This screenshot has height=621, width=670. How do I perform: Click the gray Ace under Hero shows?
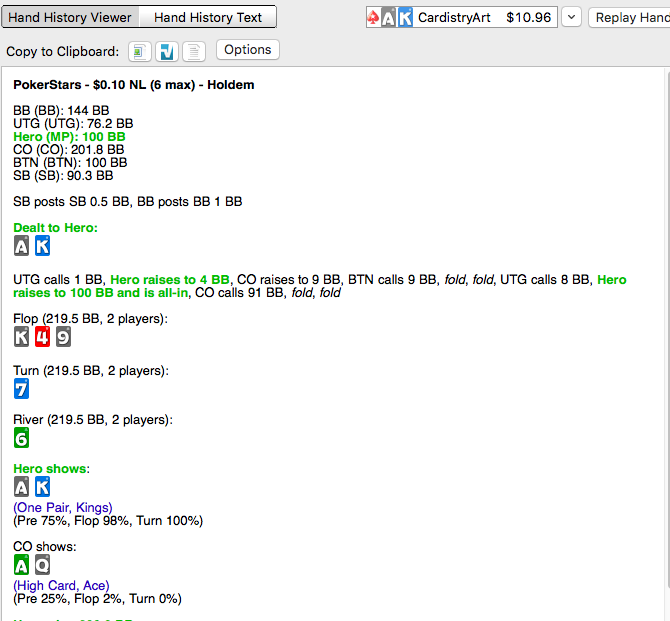click(21, 487)
